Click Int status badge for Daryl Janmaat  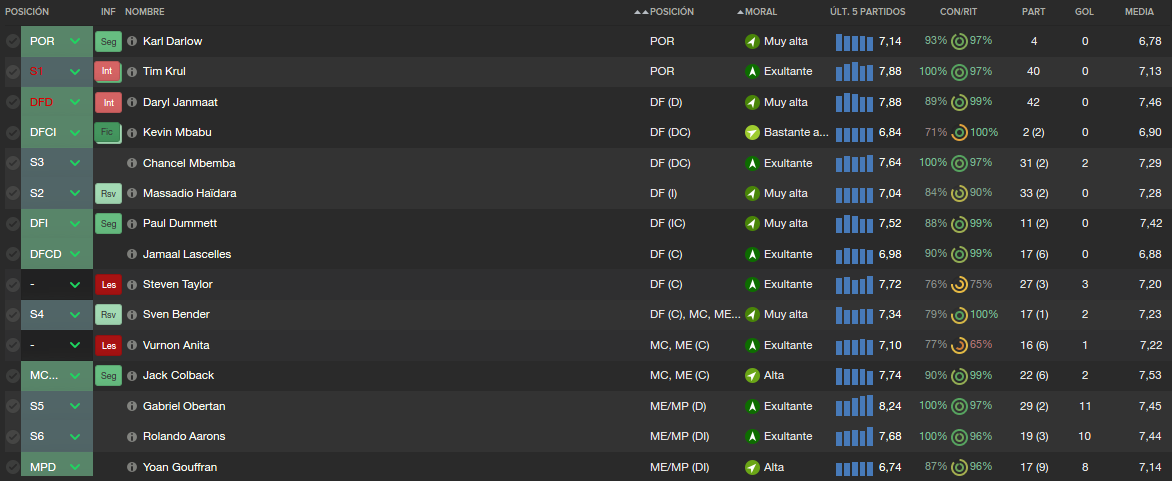(108, 102)
